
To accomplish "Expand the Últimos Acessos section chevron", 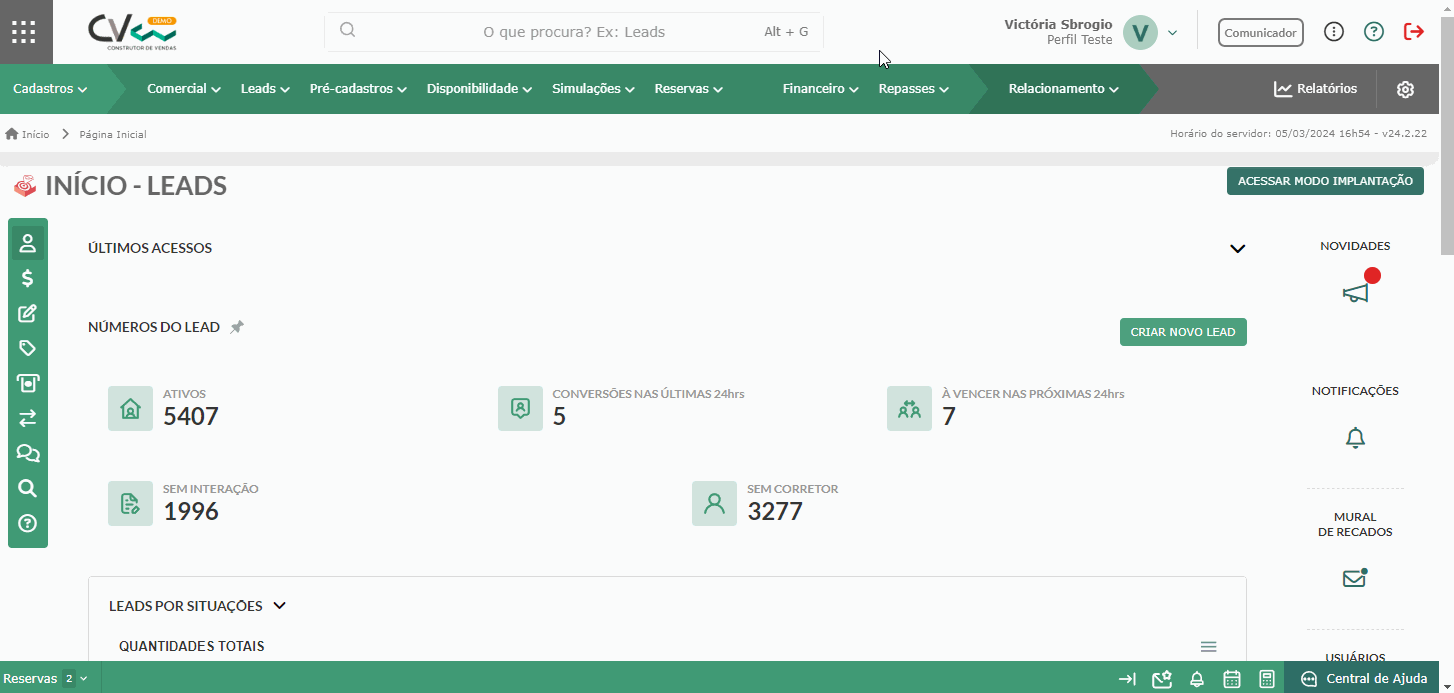I will pyautogui.click(x=1238, y=249).
